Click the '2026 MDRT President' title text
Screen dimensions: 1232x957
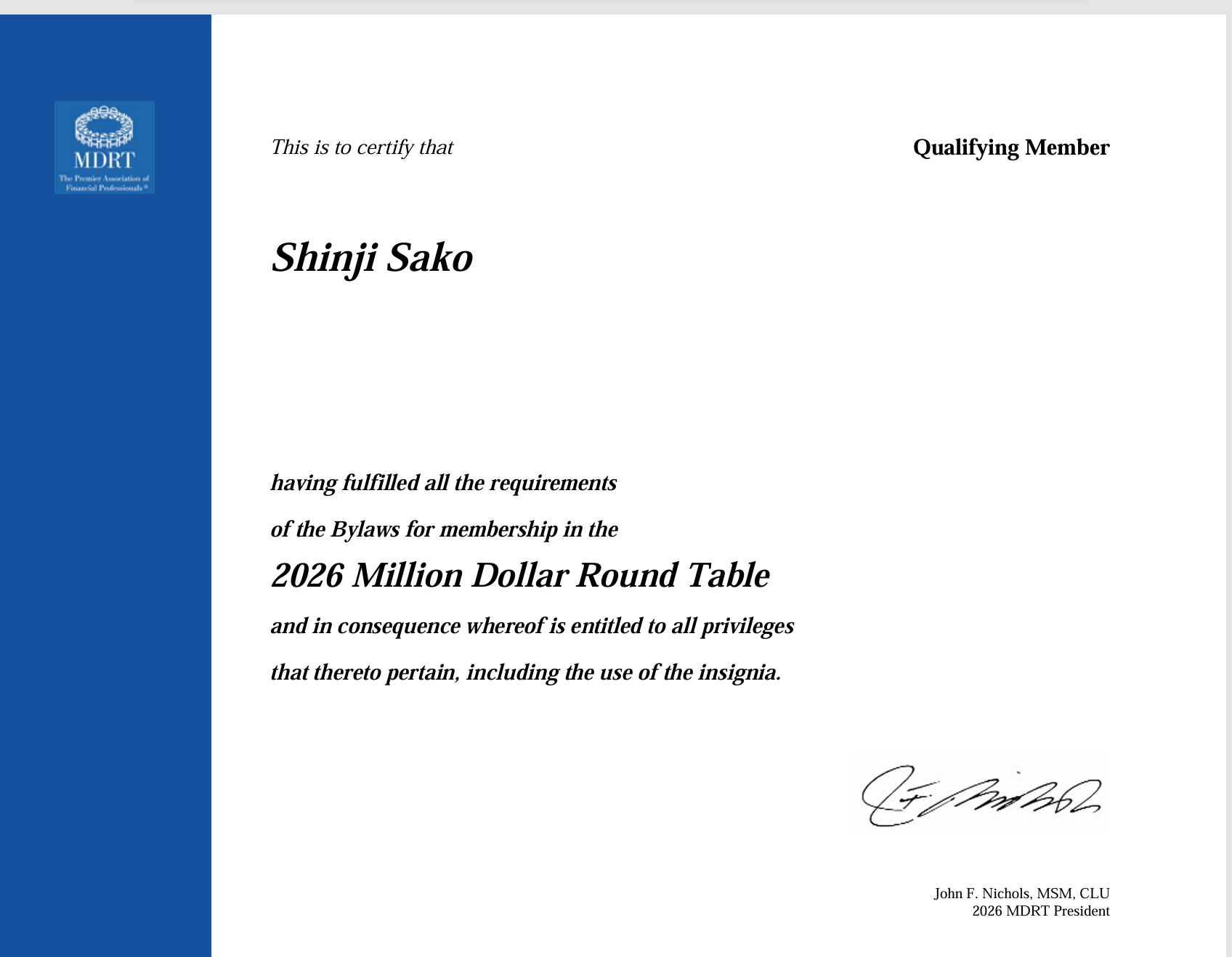tap(1040, 911)
